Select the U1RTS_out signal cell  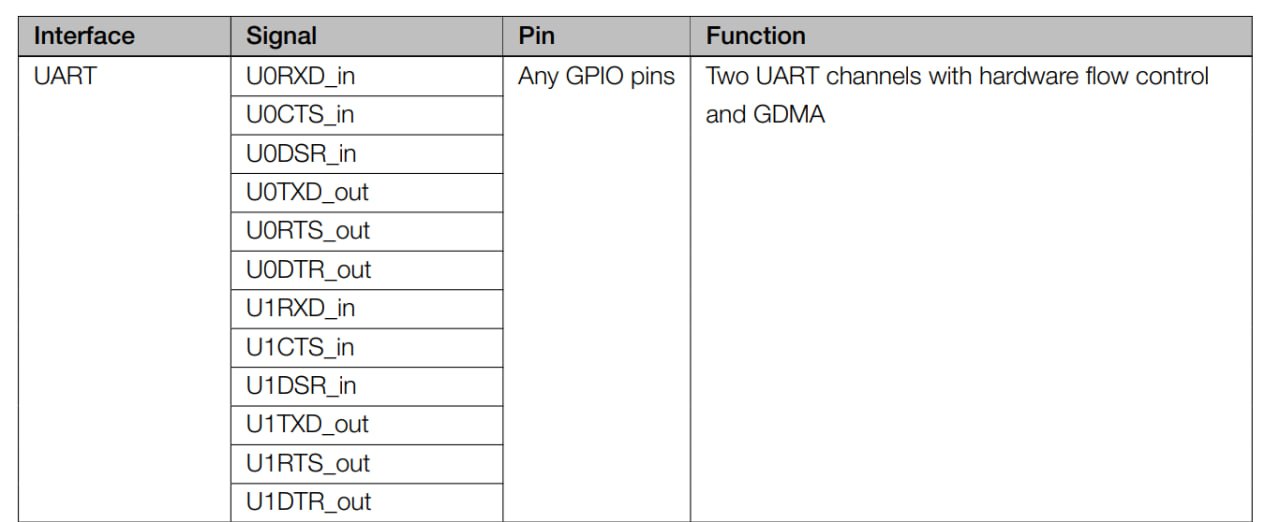coord(307,463)
